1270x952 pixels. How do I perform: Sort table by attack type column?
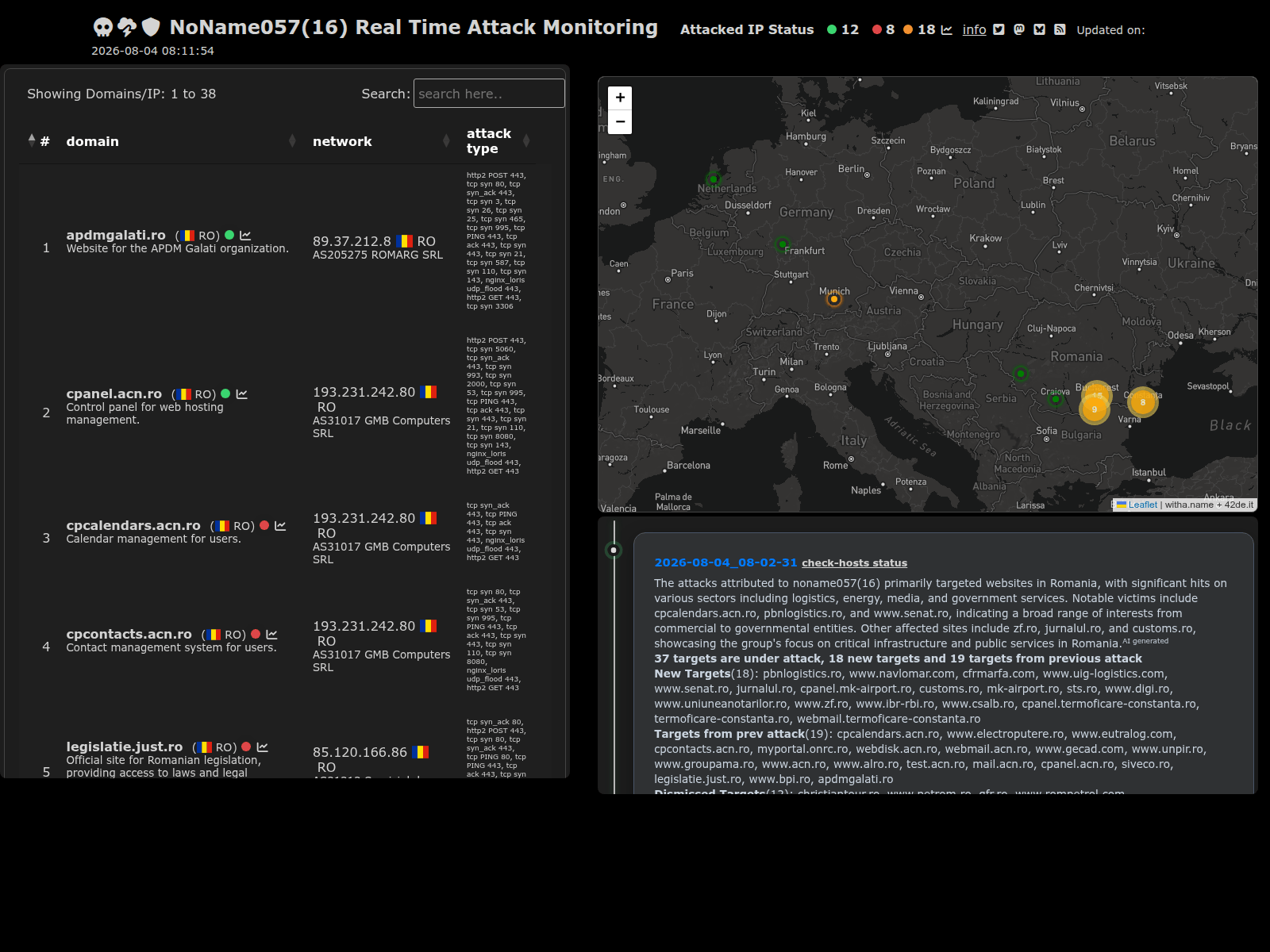[498, 141]
